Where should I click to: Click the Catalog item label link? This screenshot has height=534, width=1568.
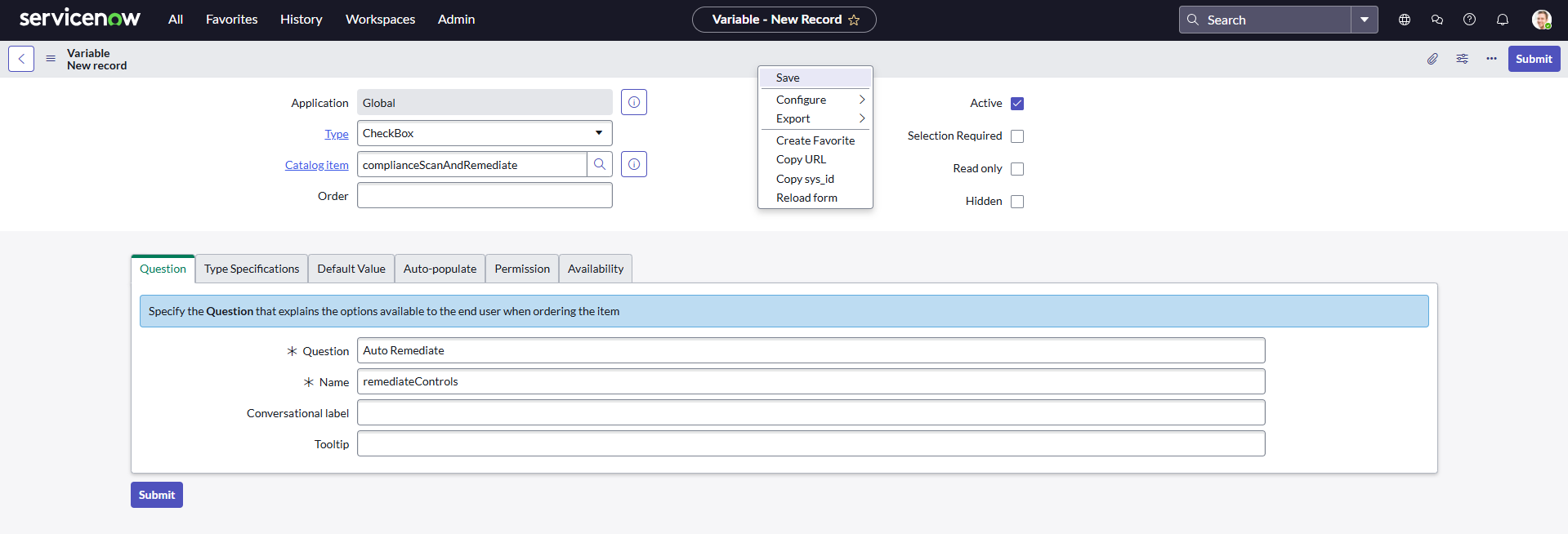pos(317,165)
